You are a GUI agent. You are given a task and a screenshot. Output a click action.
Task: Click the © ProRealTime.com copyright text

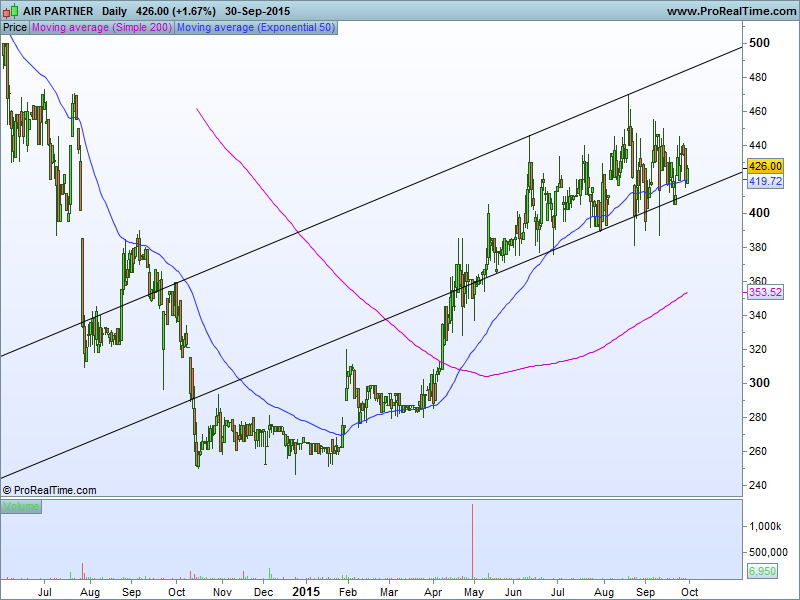tap(50, 490)
